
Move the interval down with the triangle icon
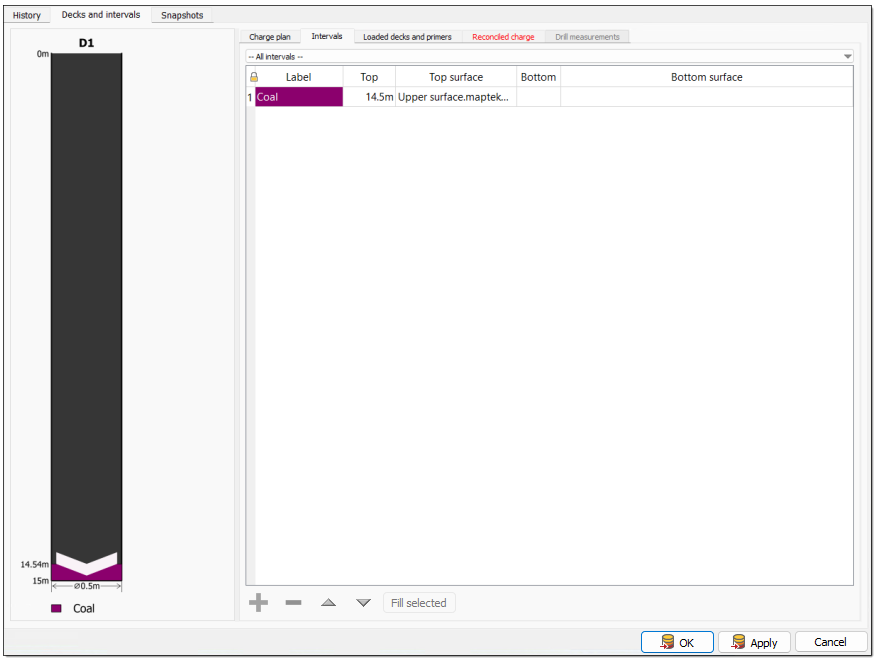(x=363, y=603)
